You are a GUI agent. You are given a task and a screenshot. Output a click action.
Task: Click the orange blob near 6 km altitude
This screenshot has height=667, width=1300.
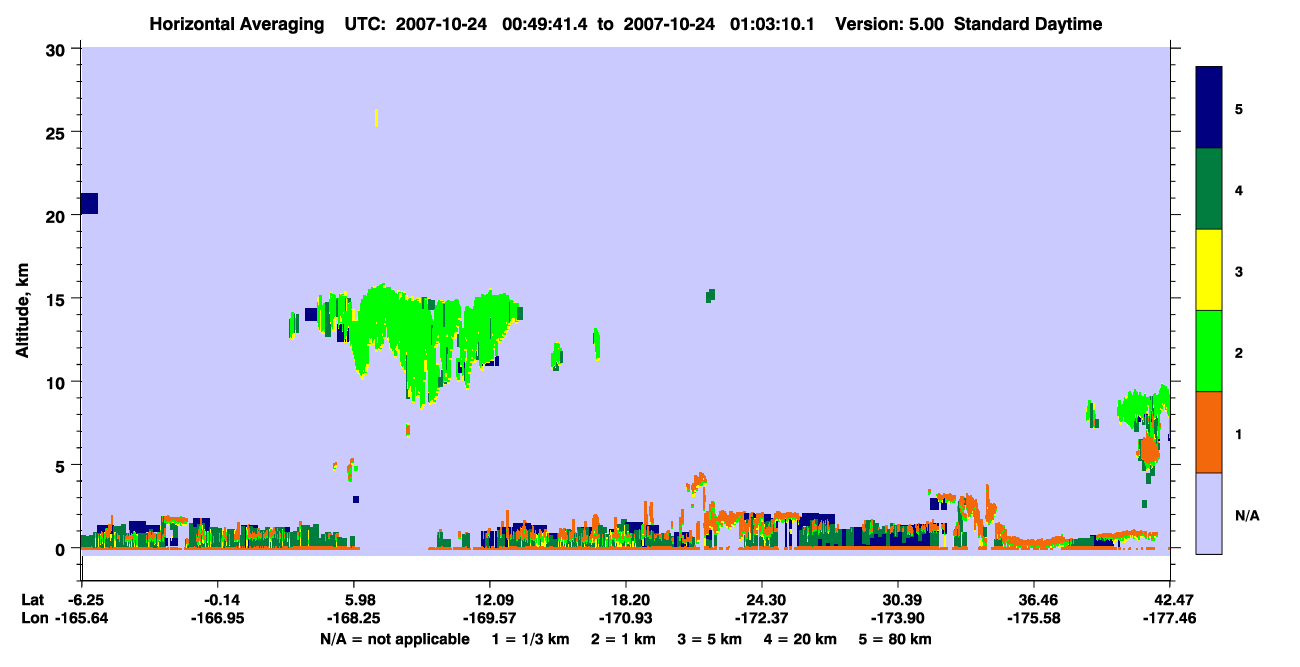(x=1150, y=450)
